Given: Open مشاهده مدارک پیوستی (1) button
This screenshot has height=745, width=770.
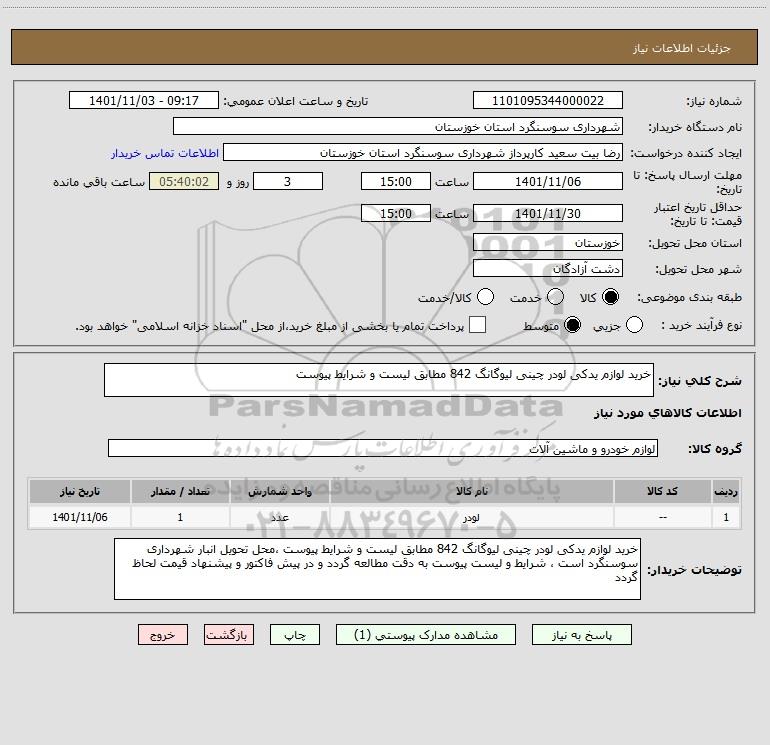Looking at the screenshot, I should tap(426, 635).
